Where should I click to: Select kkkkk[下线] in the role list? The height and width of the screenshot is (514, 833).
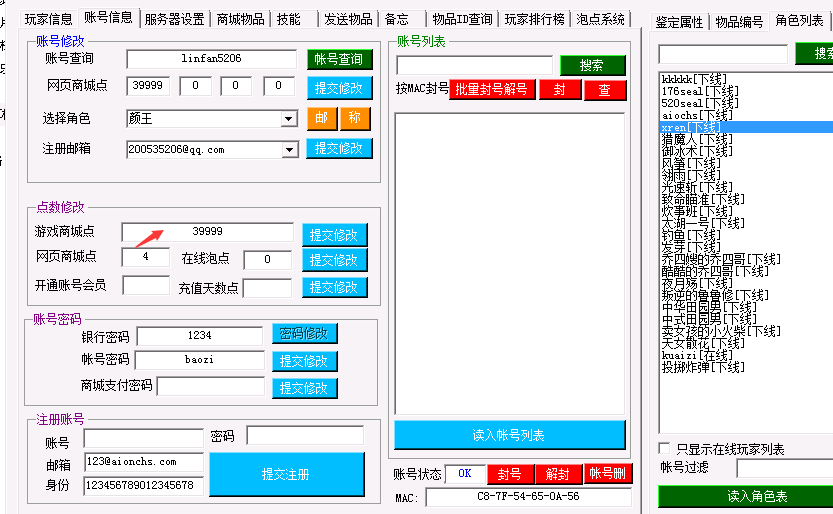(x=694, y=79)
